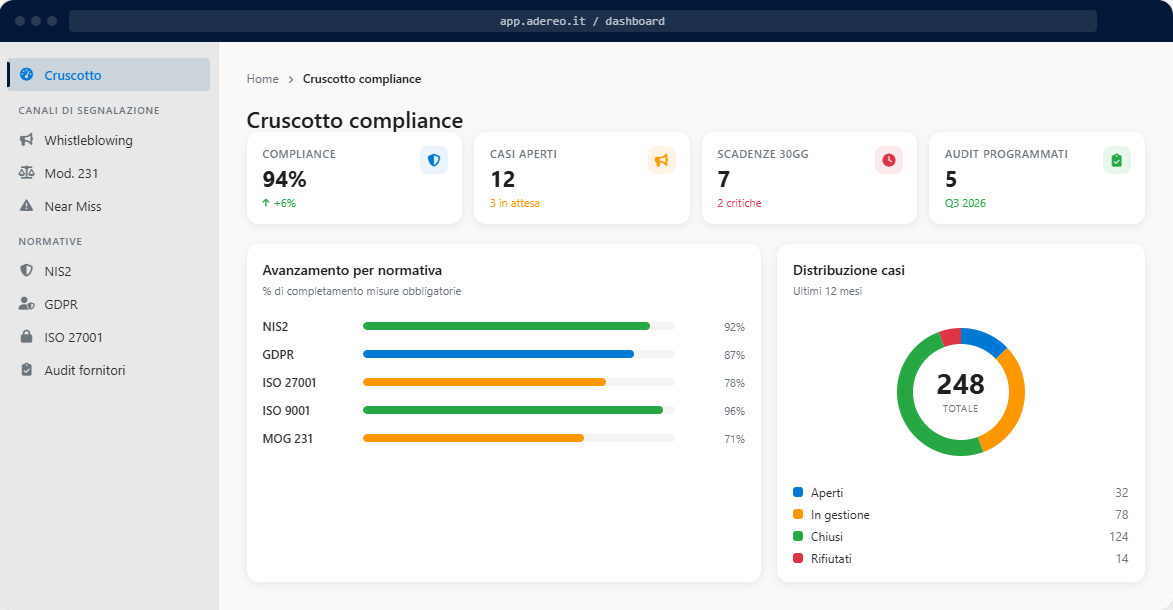The height and width of the screenshot is (610, 1173).
Task: Open the Cruscotto menu item
Action: click(108, 75)
